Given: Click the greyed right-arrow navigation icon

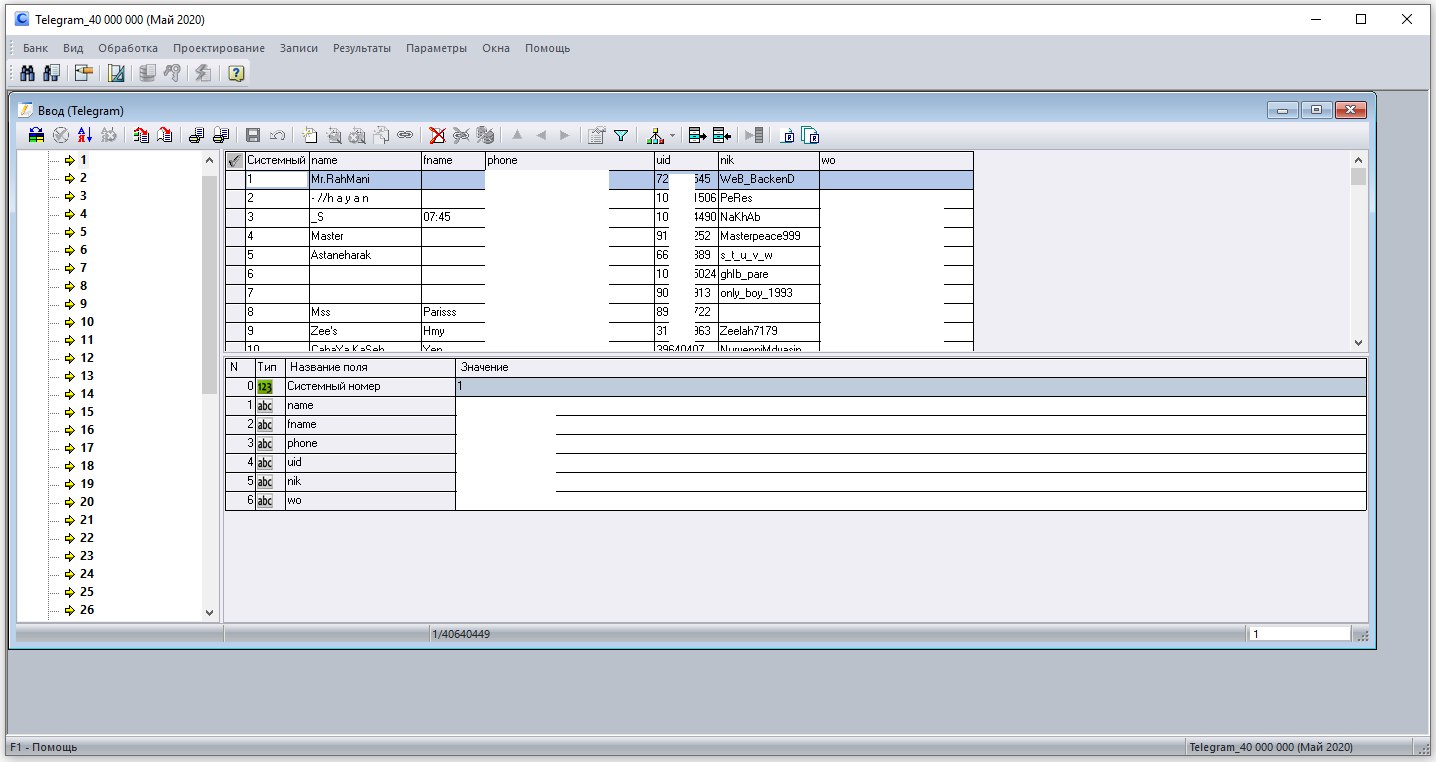Looking at the screenshot, I should (x=565, y=135).
